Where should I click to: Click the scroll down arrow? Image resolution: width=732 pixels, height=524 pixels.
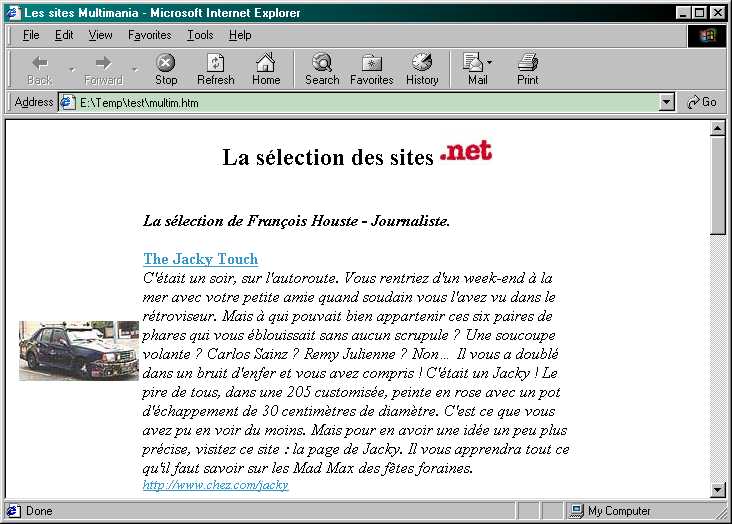(717, 489)
